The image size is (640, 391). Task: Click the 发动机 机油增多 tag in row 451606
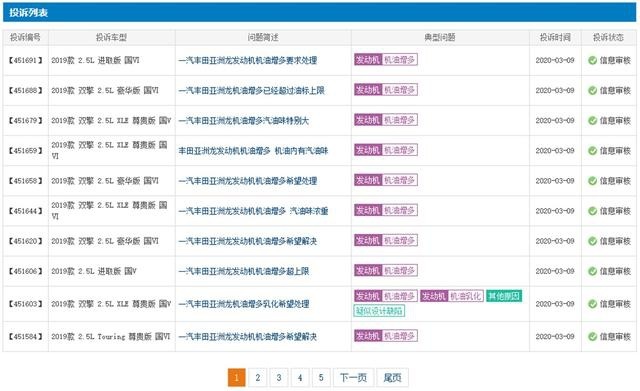[x=386, y=271]
